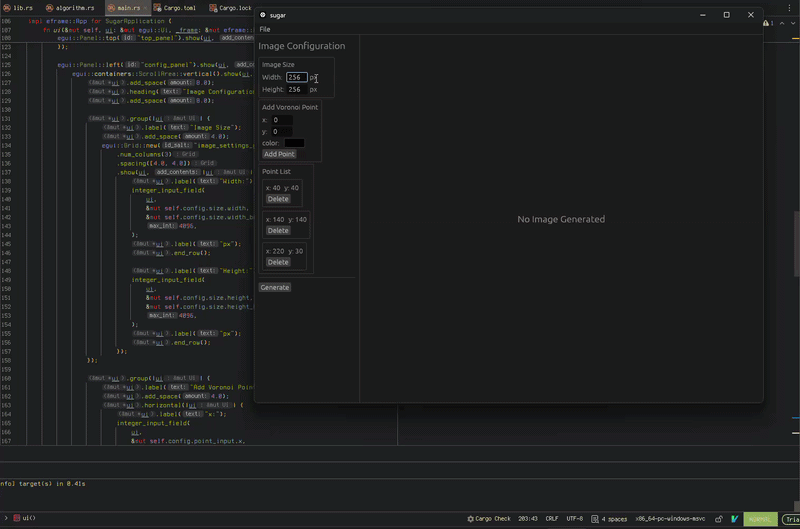
Task: Click line number 160 in the editor gutter
Action: coord(6,379)
